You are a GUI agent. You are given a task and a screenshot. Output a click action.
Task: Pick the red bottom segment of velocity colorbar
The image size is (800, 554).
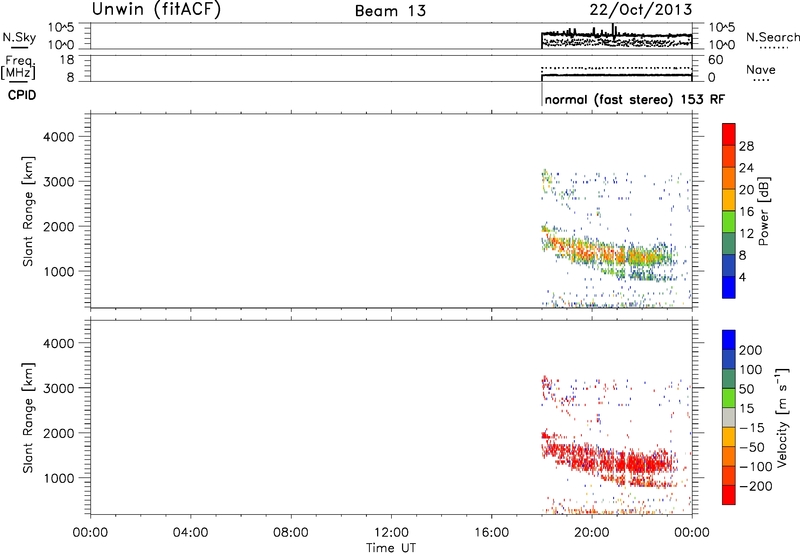[729, 495]
